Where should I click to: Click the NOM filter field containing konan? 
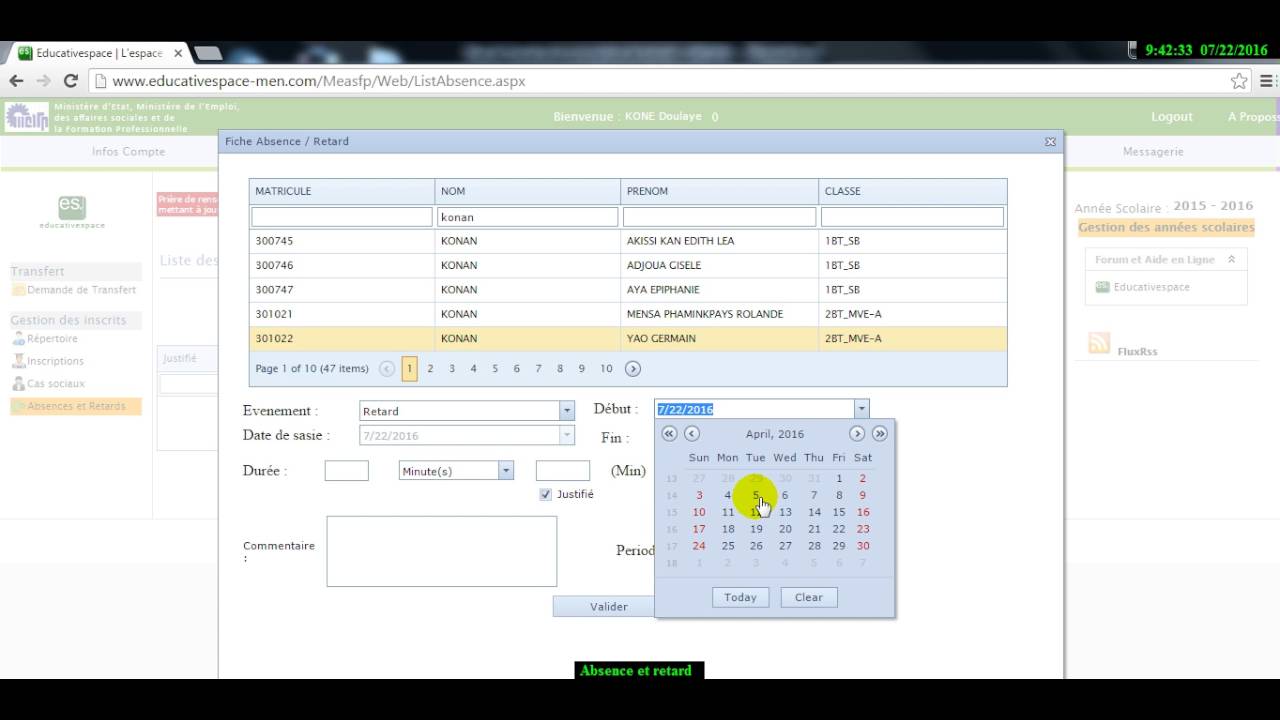coord(527,217)
